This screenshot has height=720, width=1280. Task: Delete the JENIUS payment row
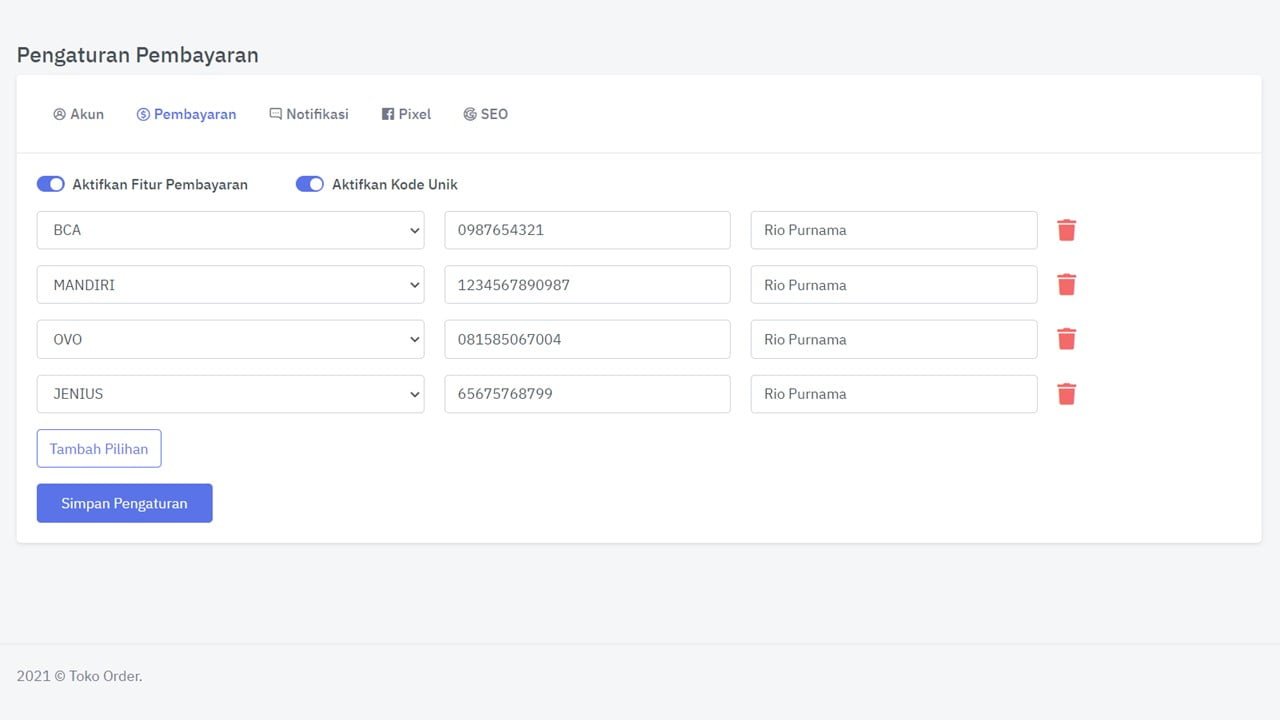(x=1066, y=394)
